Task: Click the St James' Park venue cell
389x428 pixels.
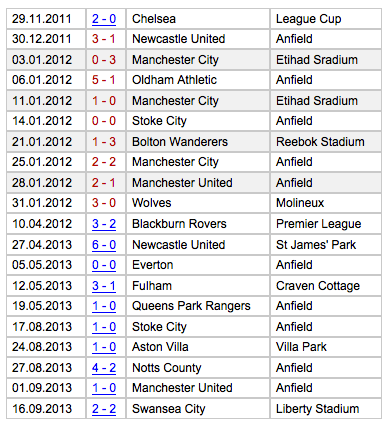Action: (x=326, y=245)
